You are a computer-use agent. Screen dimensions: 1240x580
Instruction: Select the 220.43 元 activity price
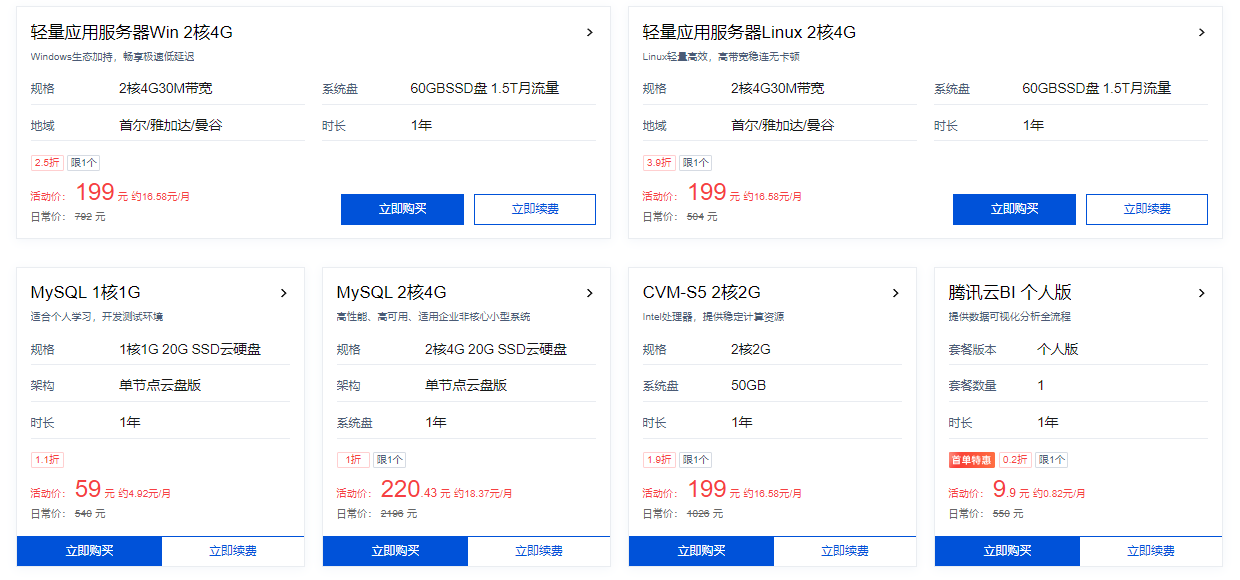point(414,490)
